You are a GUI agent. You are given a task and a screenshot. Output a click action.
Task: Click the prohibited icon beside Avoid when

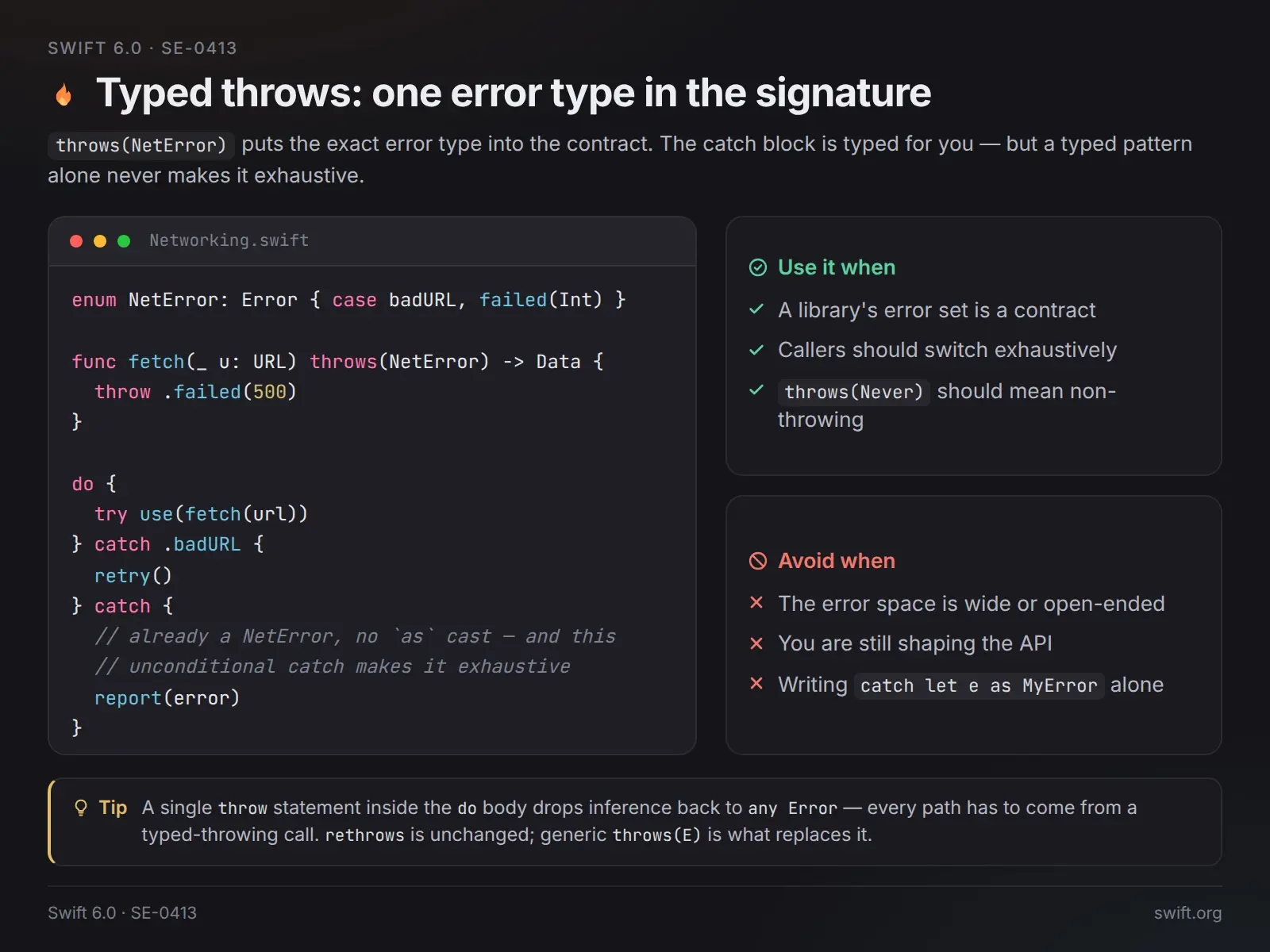point(758,561)
